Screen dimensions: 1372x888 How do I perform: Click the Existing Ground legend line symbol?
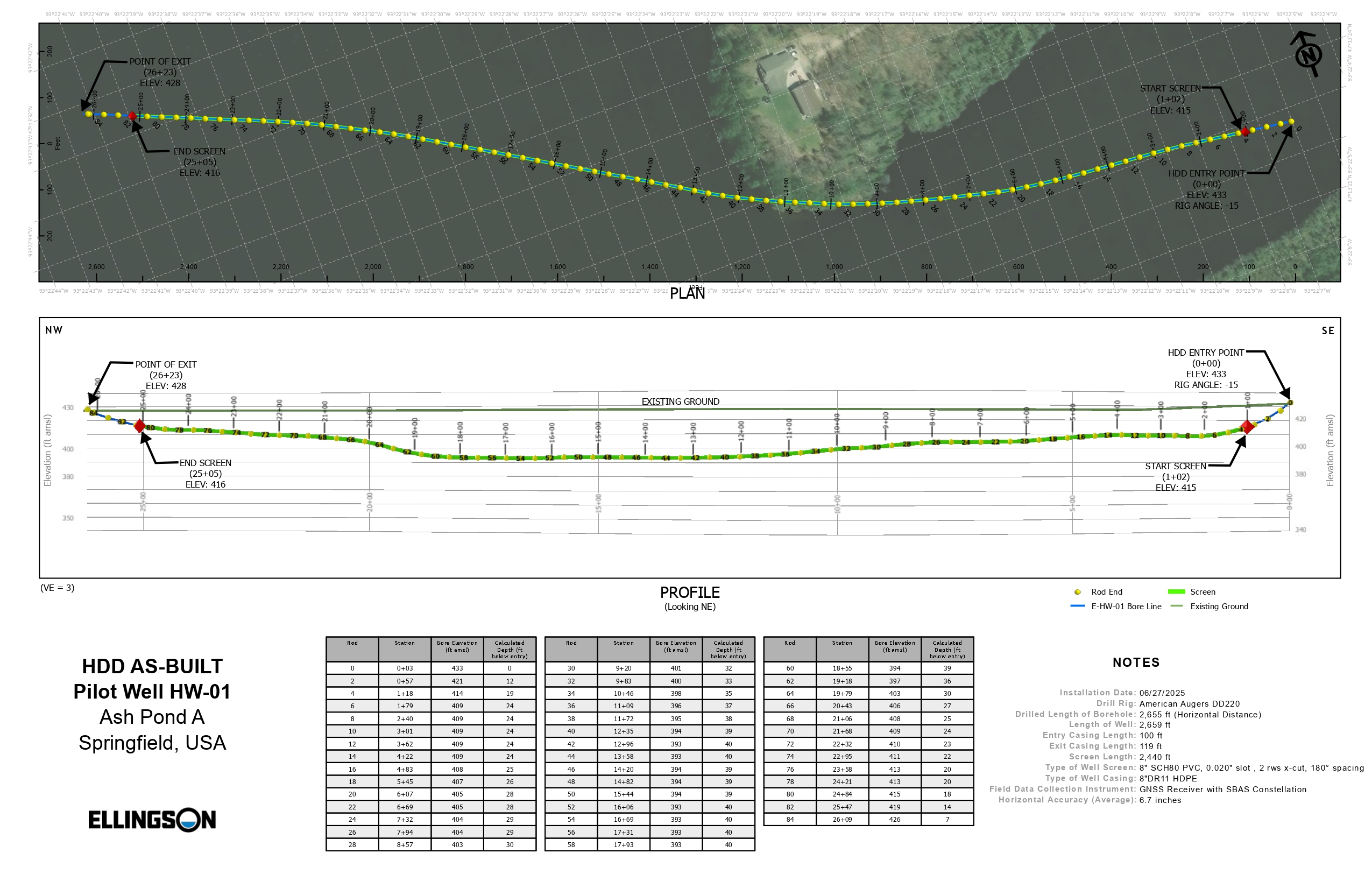[x=1177, y=606]
